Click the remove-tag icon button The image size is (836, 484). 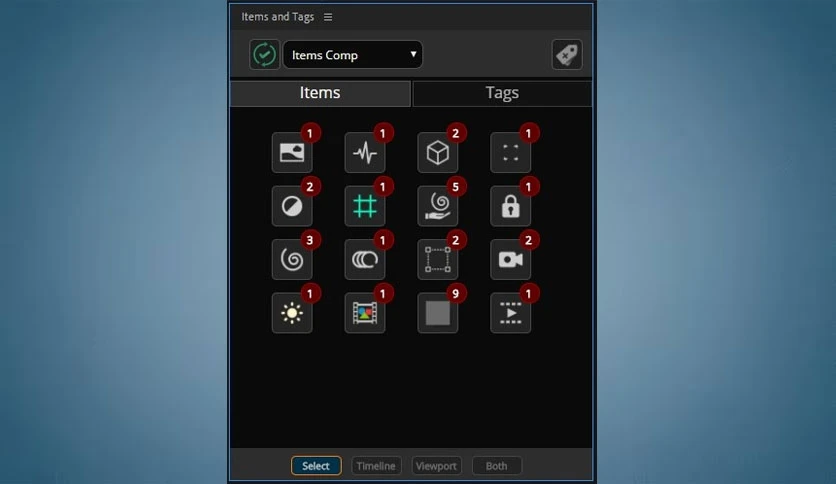tap(567, 54)
